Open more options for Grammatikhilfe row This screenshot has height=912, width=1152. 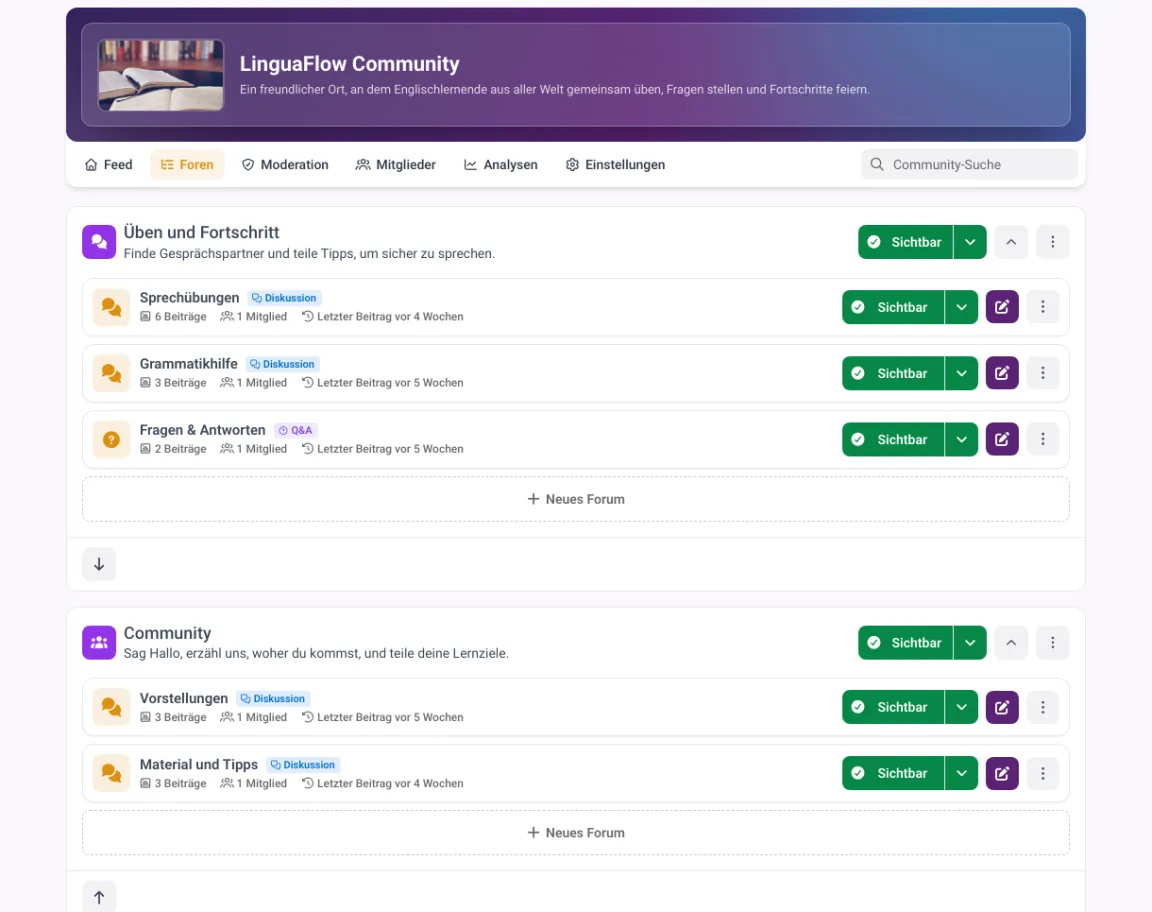(1043, 373)
